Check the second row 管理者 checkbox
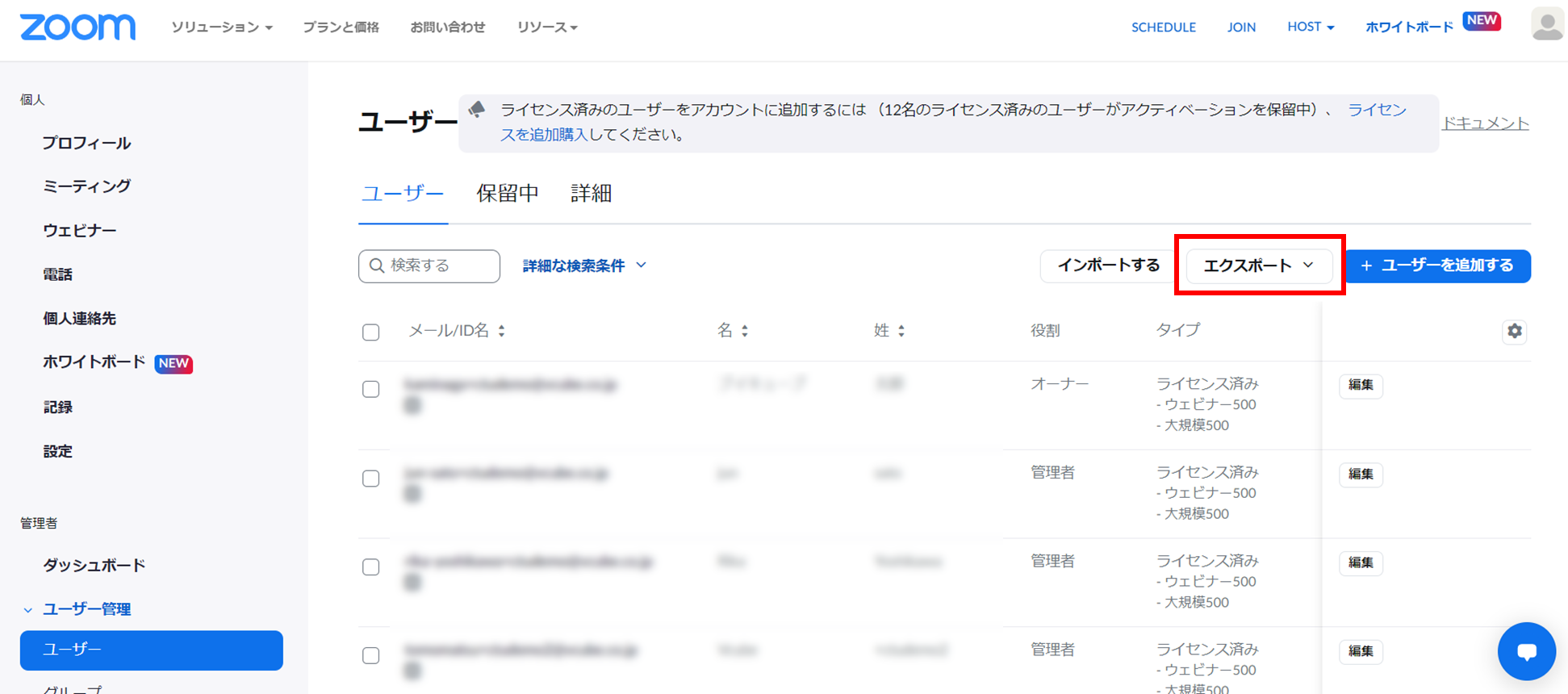The image size is (1568, 694). click(371, 479)
